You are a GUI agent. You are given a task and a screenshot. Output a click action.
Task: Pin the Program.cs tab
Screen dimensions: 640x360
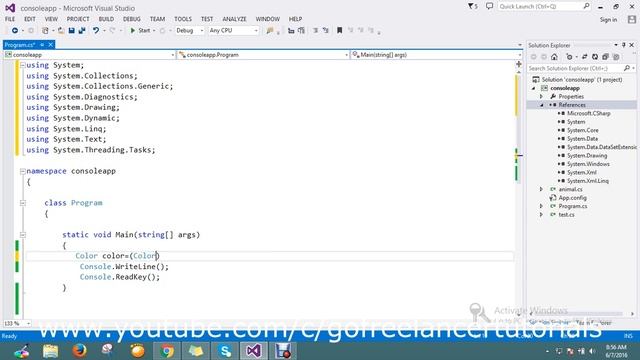coord(42,45)
